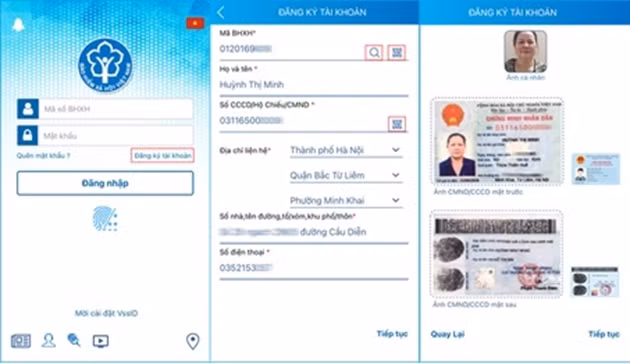Click Mời cài đặt VssID link
Viewport: 630px width, 364px height.
click(106, 313)
